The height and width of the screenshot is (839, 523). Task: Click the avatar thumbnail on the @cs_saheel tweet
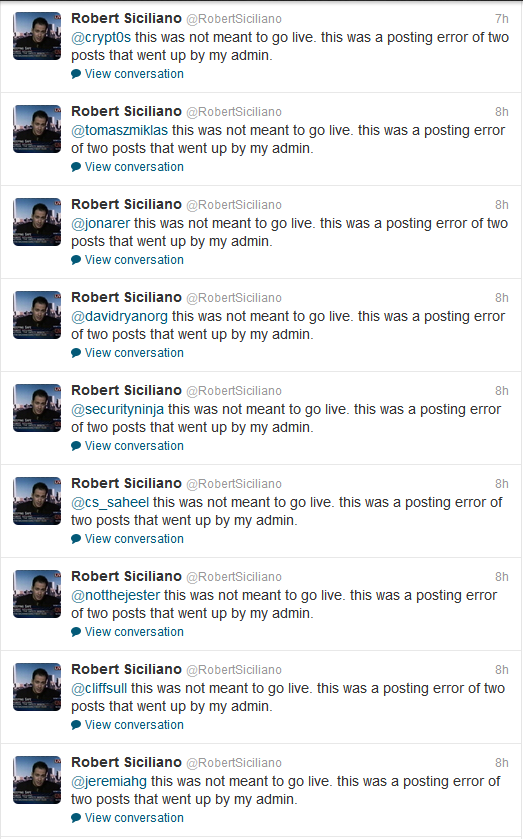click(x=37, y=501)
